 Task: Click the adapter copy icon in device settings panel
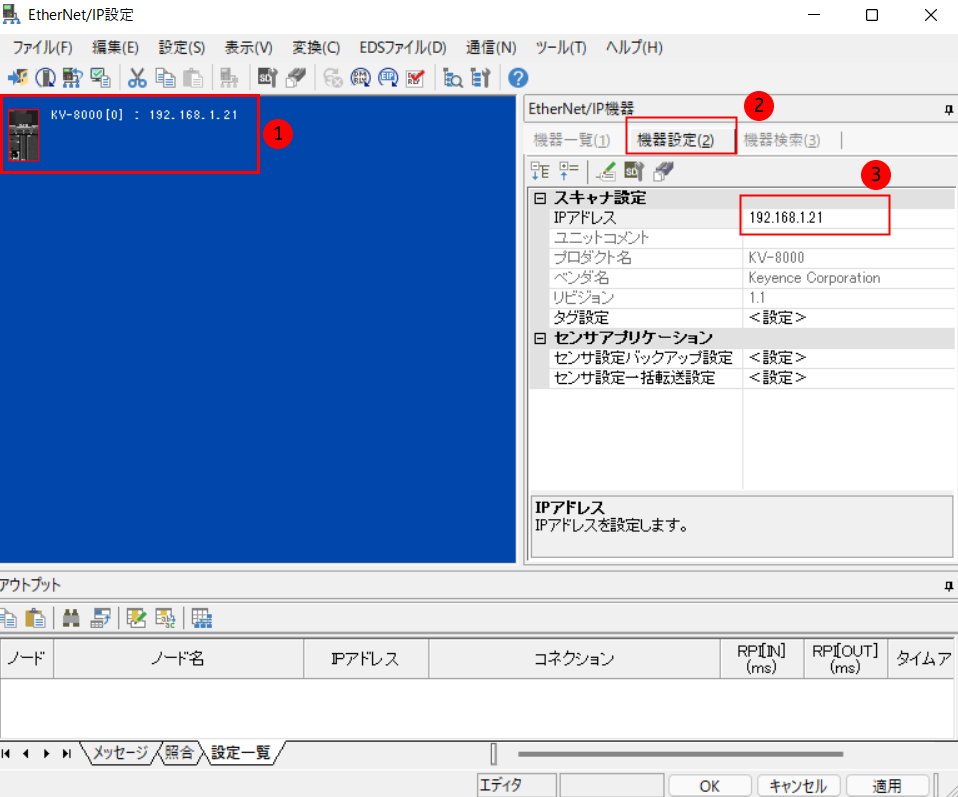[663, 171]
